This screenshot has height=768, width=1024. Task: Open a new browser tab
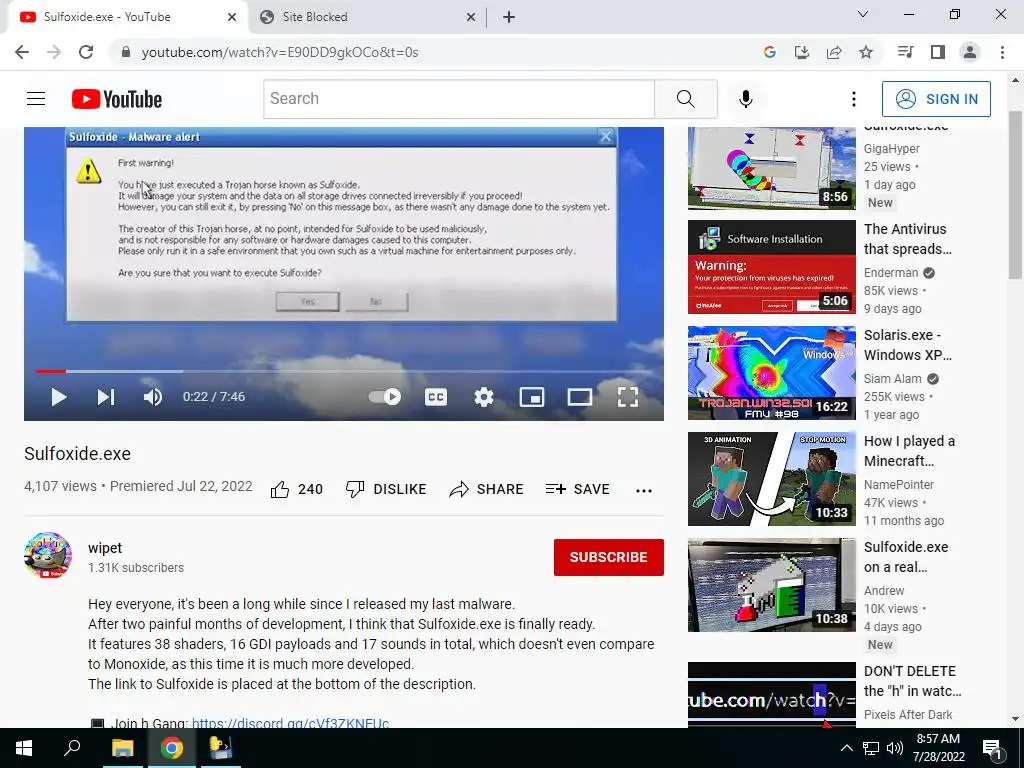click(x=509, y=17)
